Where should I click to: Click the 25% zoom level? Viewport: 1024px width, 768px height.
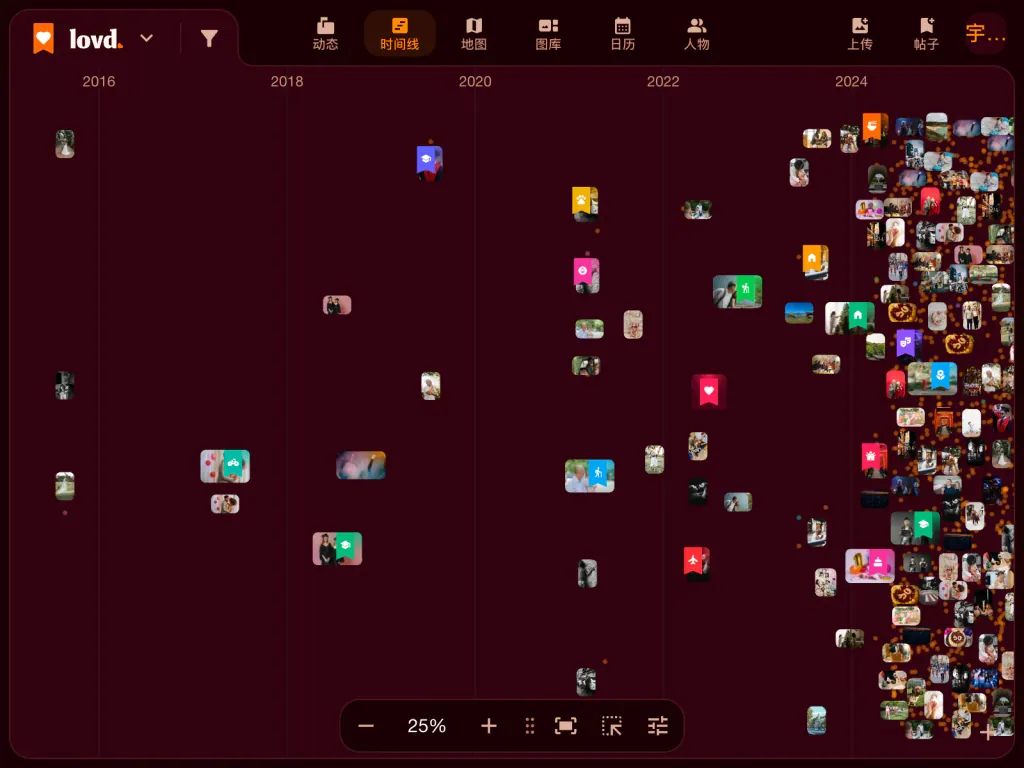tap(426, 726)
